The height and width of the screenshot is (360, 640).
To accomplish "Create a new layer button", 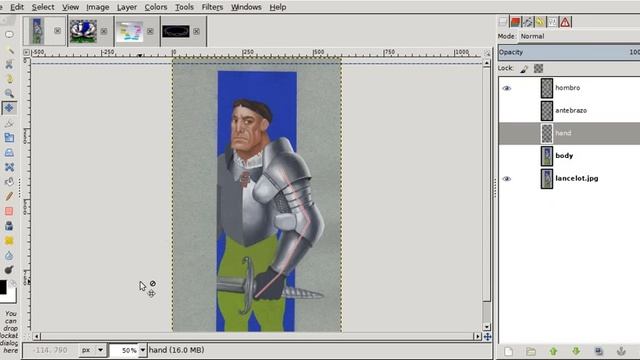I will coord(508,351).
